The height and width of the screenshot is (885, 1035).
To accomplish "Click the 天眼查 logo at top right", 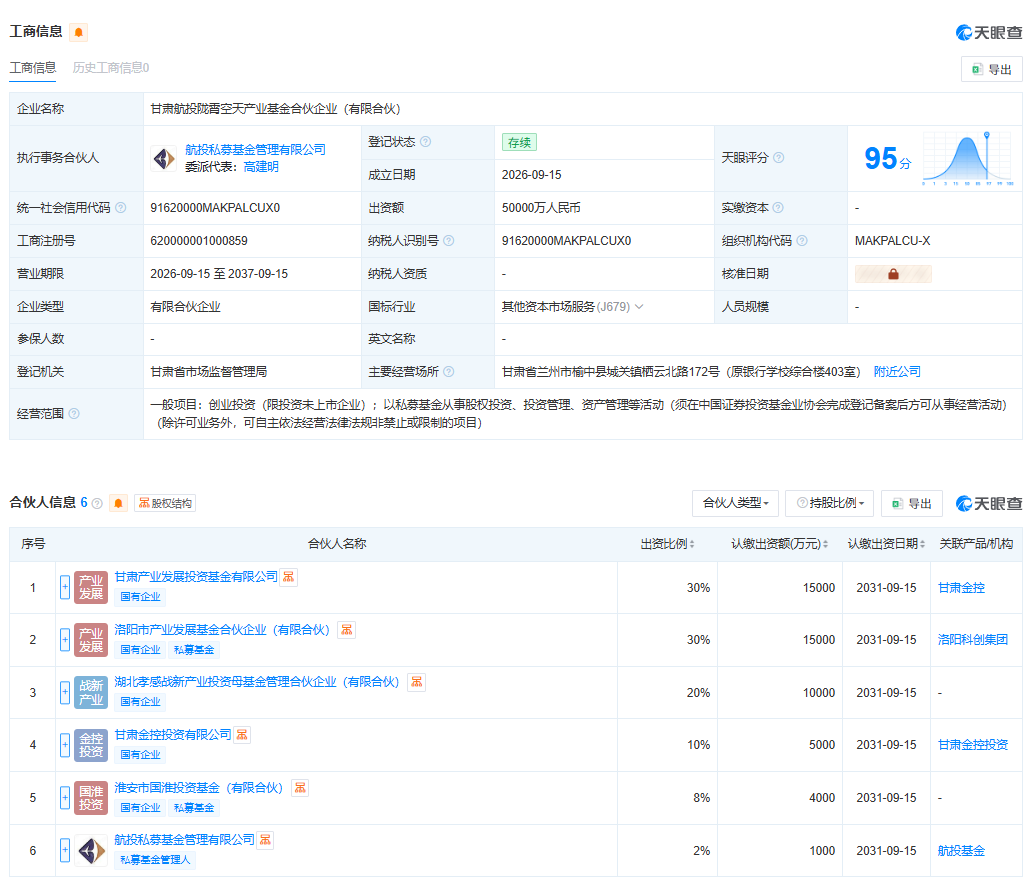I will [989, 32].
